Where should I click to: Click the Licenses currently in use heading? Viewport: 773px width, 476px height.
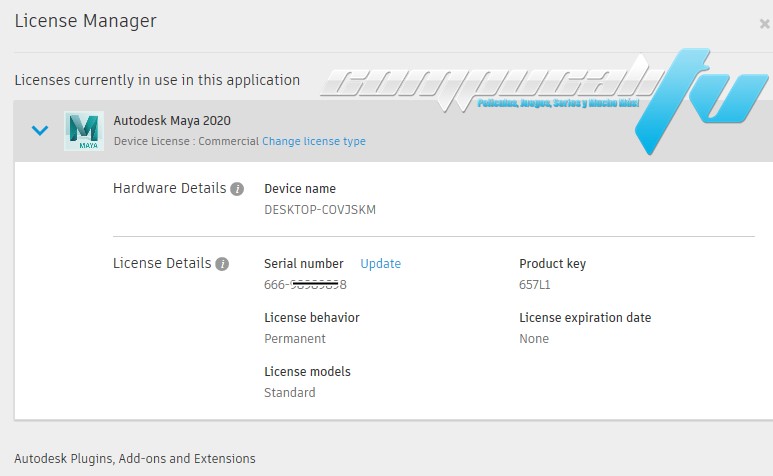157,80
